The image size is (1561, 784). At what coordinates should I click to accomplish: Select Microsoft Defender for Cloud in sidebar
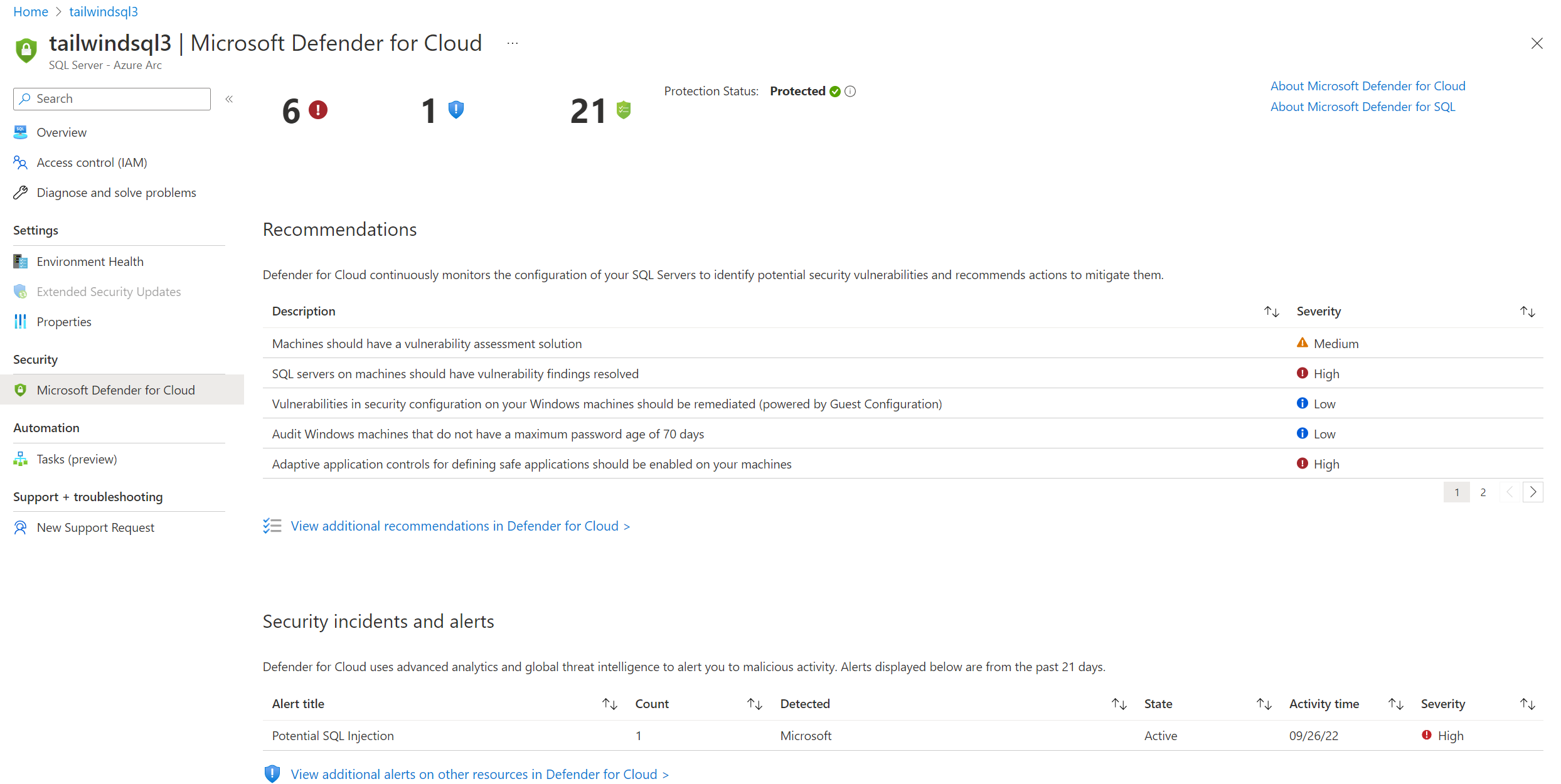(115, 389)
